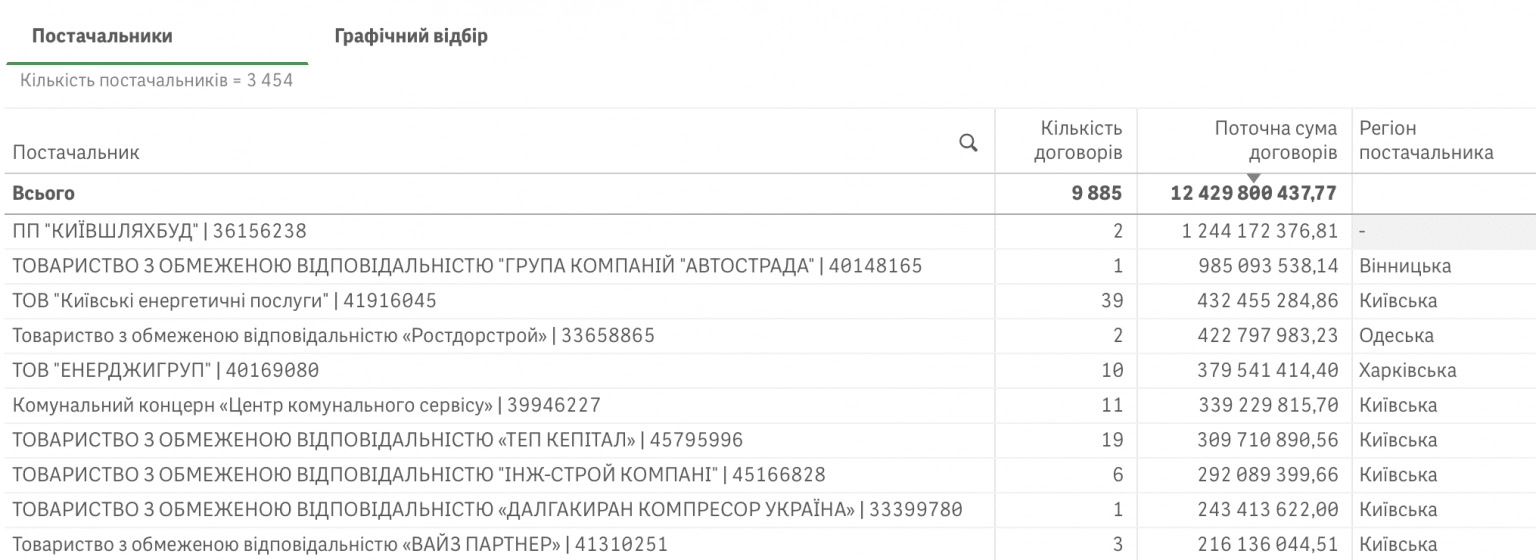Click the contract count 19
Image resolution: width=1536 pixels, height=560 pixels.
1112,441
